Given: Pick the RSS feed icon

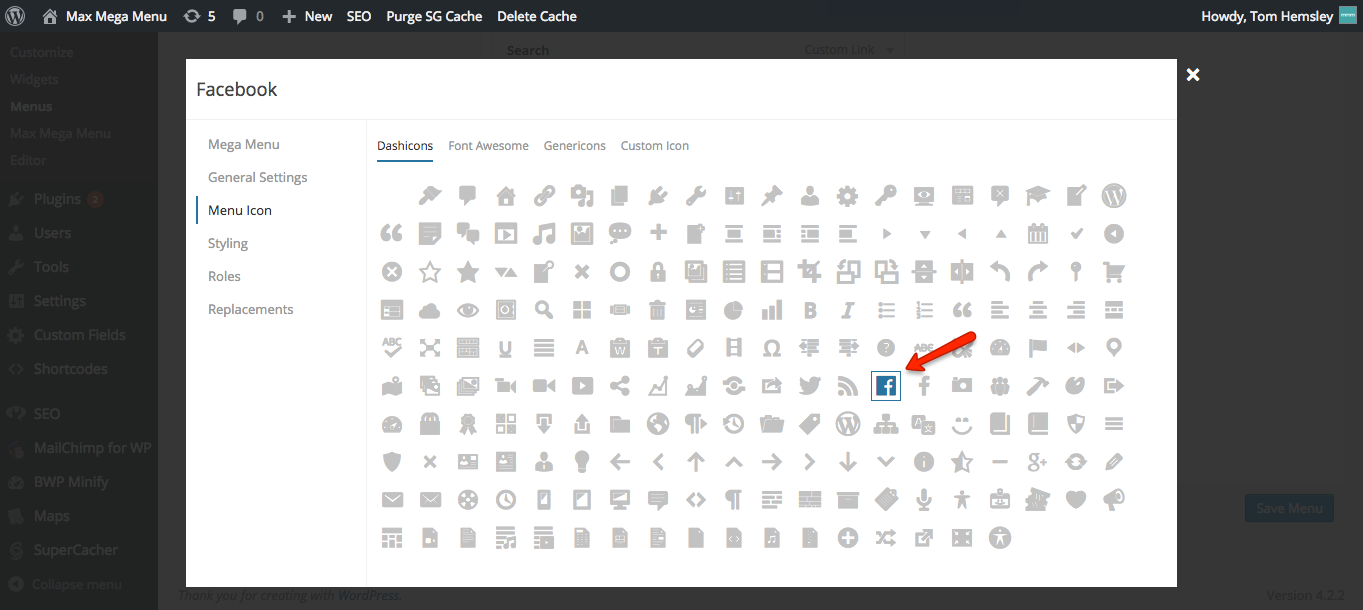Looking at the screenshot, I should click(x=848, y=386).
